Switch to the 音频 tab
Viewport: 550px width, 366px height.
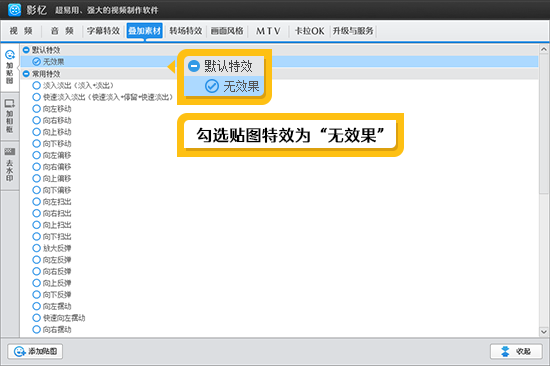[62, 31]
